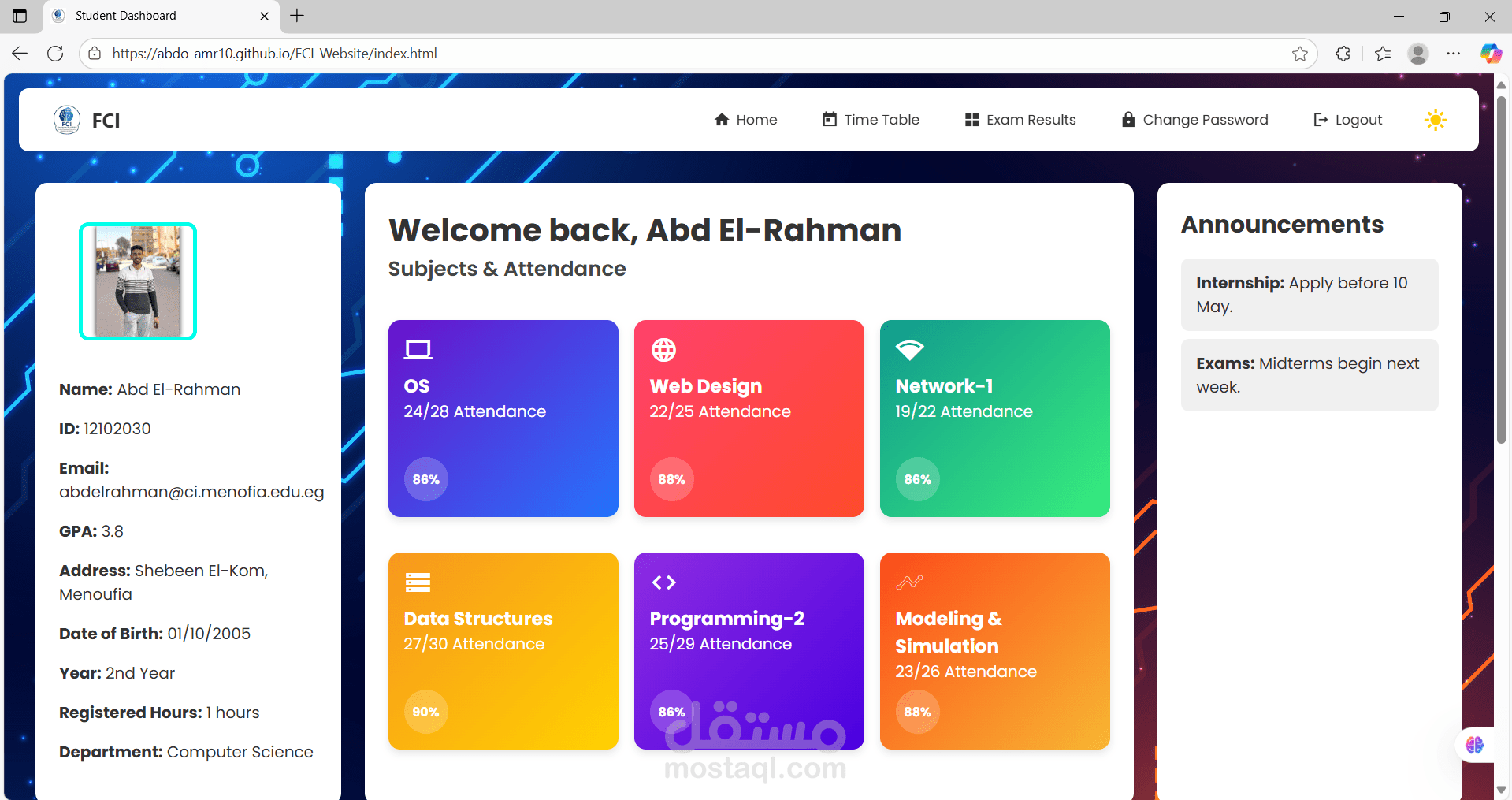Click the Web Design 88% badge

point(672,479)
